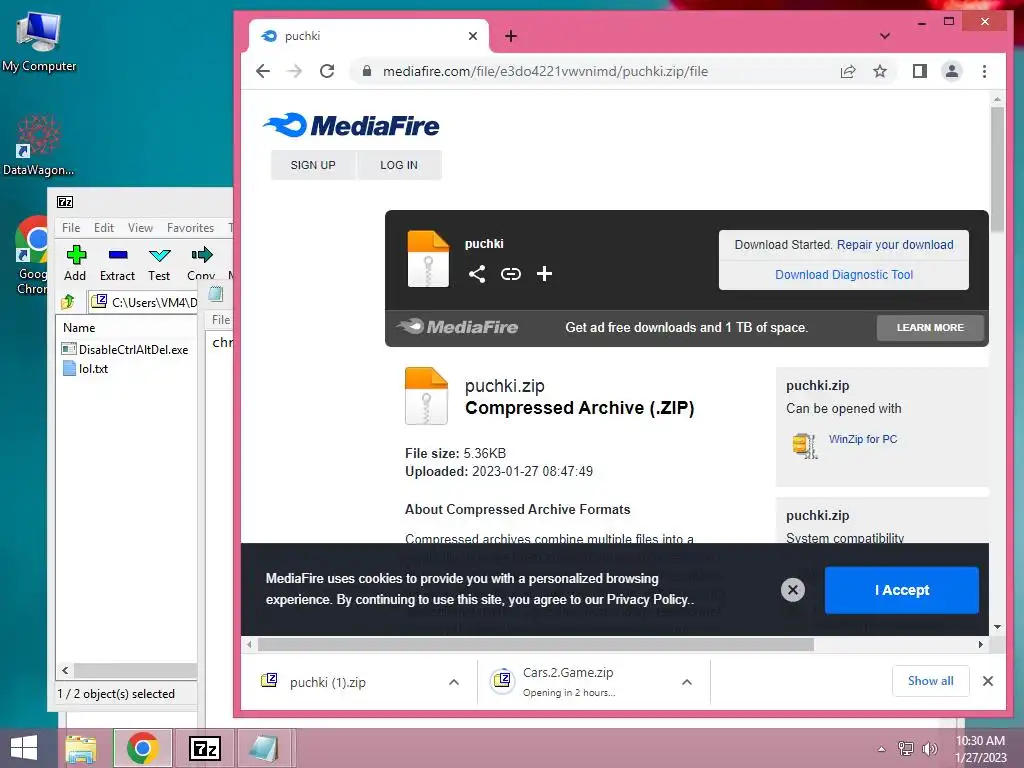Image resolution: width=1024 pixels, height=768 pixels.
Task: Reload the MediaFire page
Action: (x=327, y=71)
